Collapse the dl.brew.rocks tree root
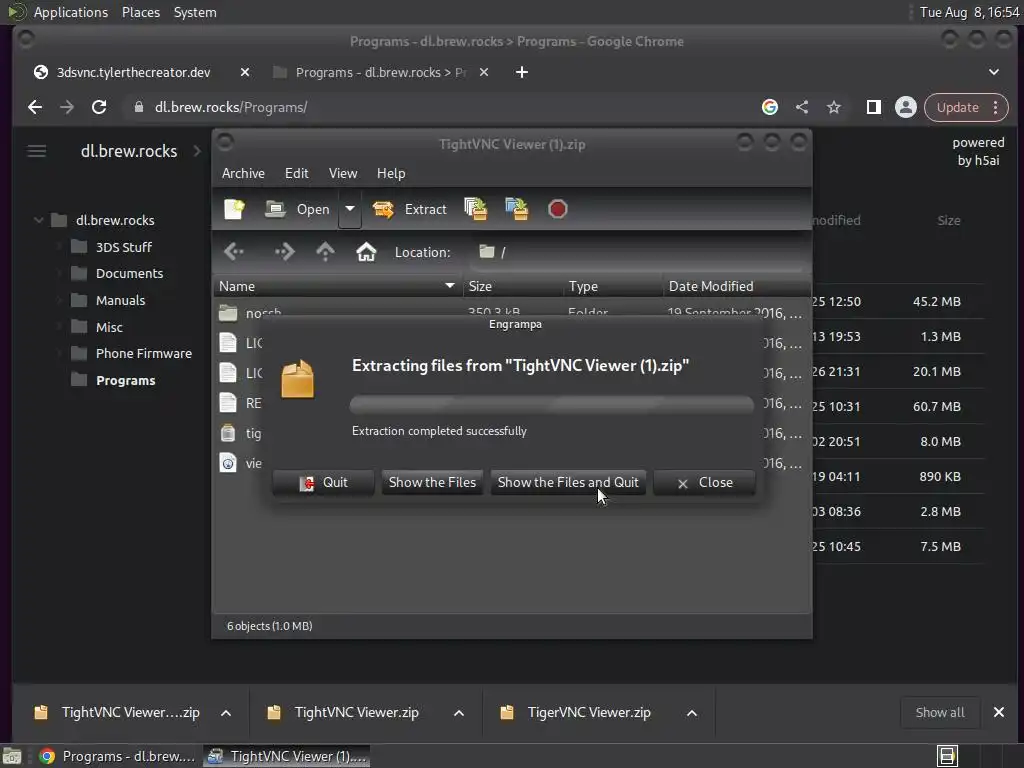The image size is (1024, 768). click(39, 221)
